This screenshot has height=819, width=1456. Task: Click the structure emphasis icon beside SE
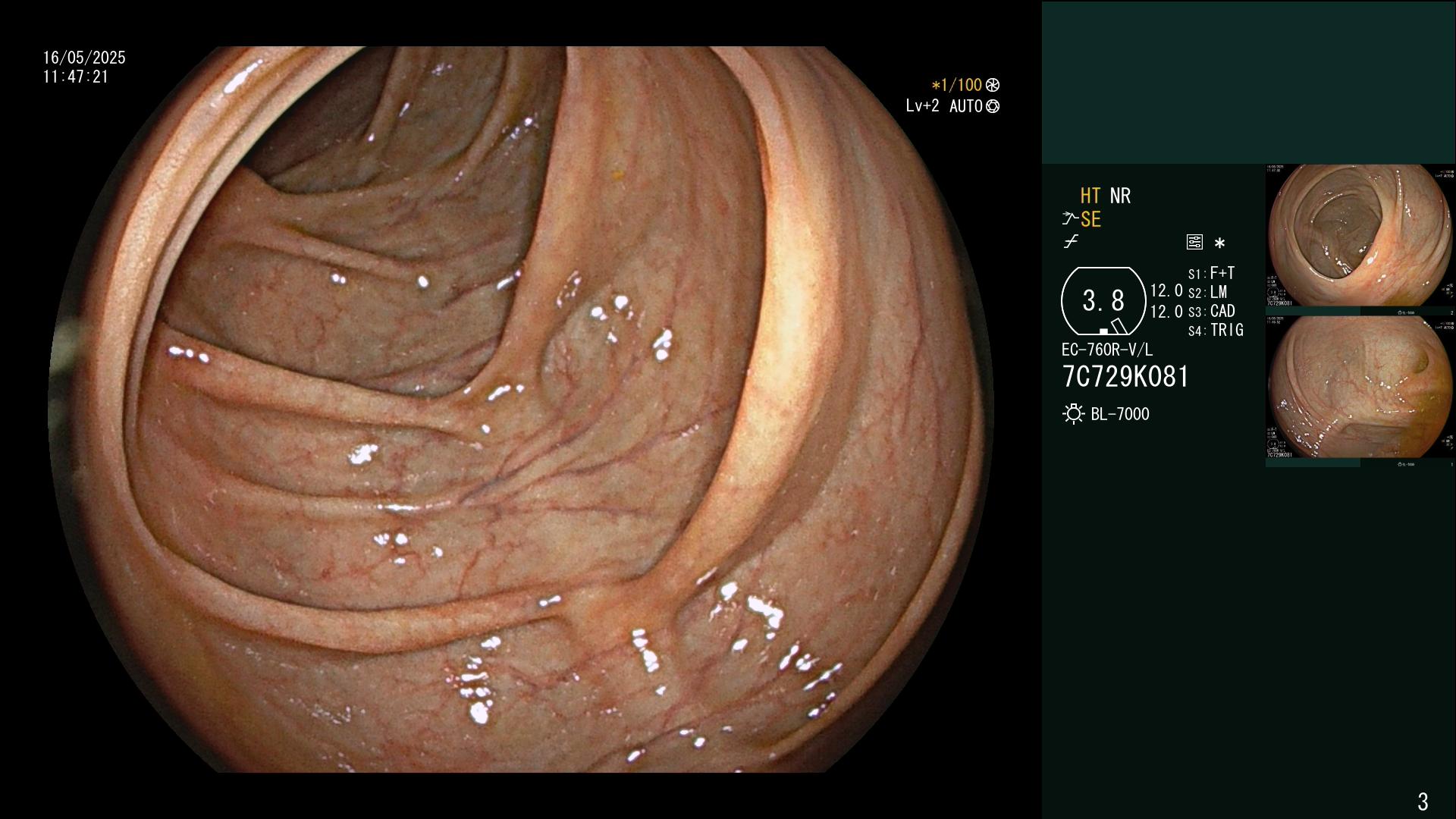(x=1070, y=219)
